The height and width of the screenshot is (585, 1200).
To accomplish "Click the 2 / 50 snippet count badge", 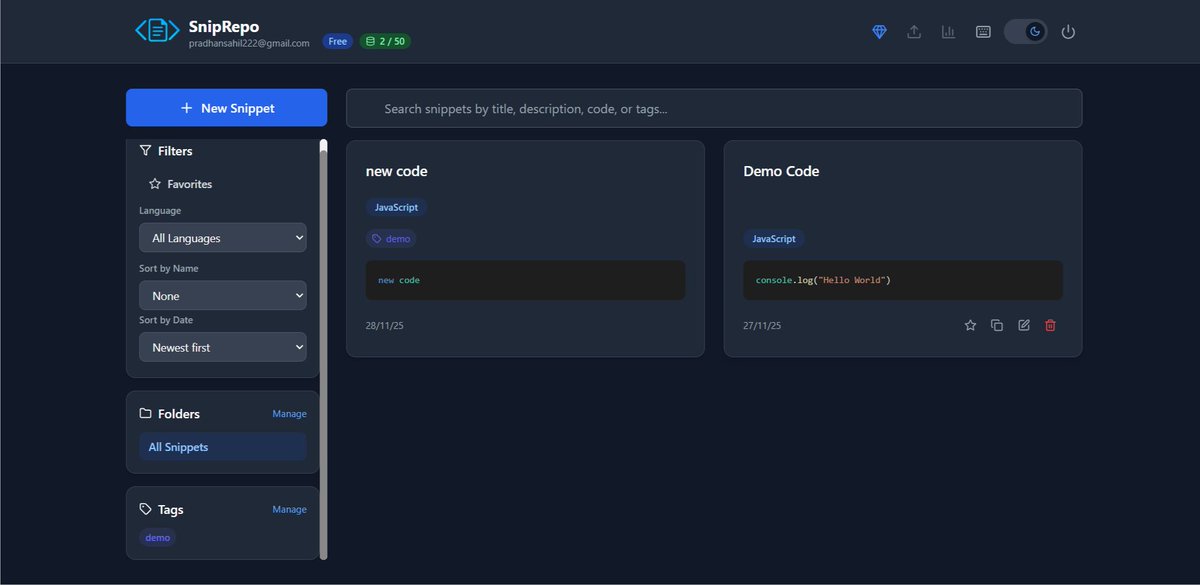I will click(385, 42).
